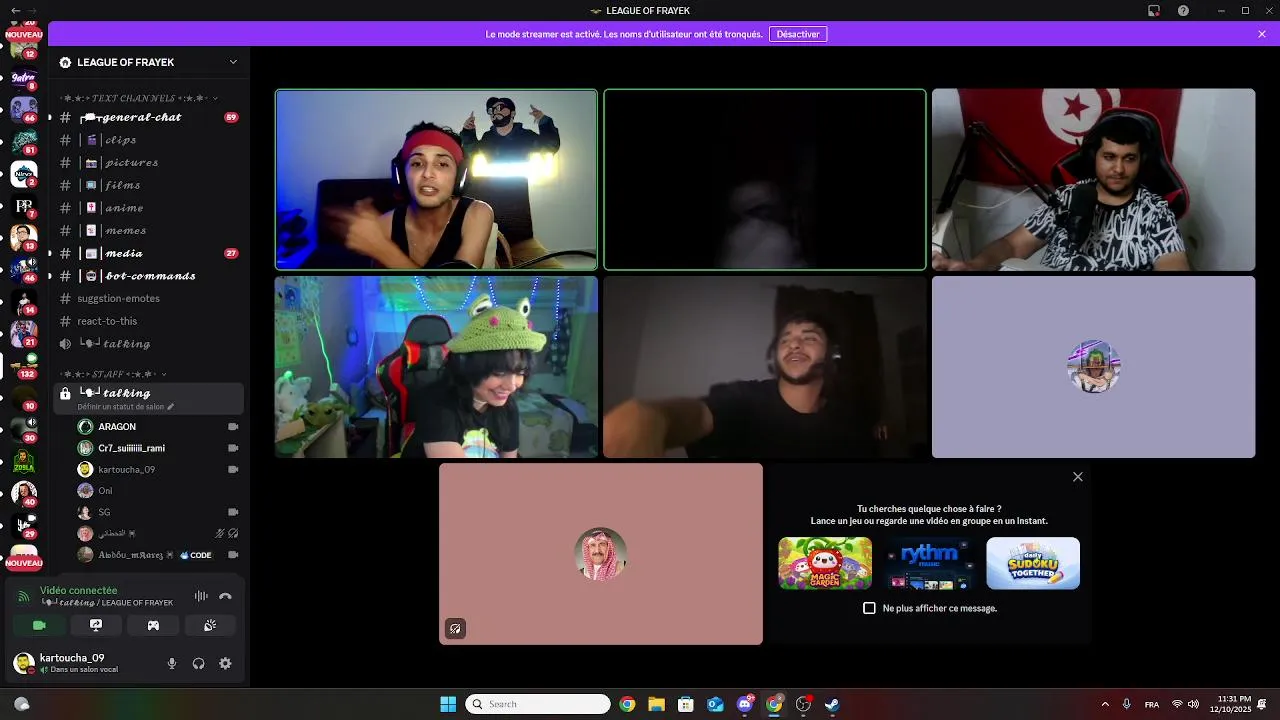Open the system tray volume icon
The image size is (1280, 720).
(x=1193, y=704)
